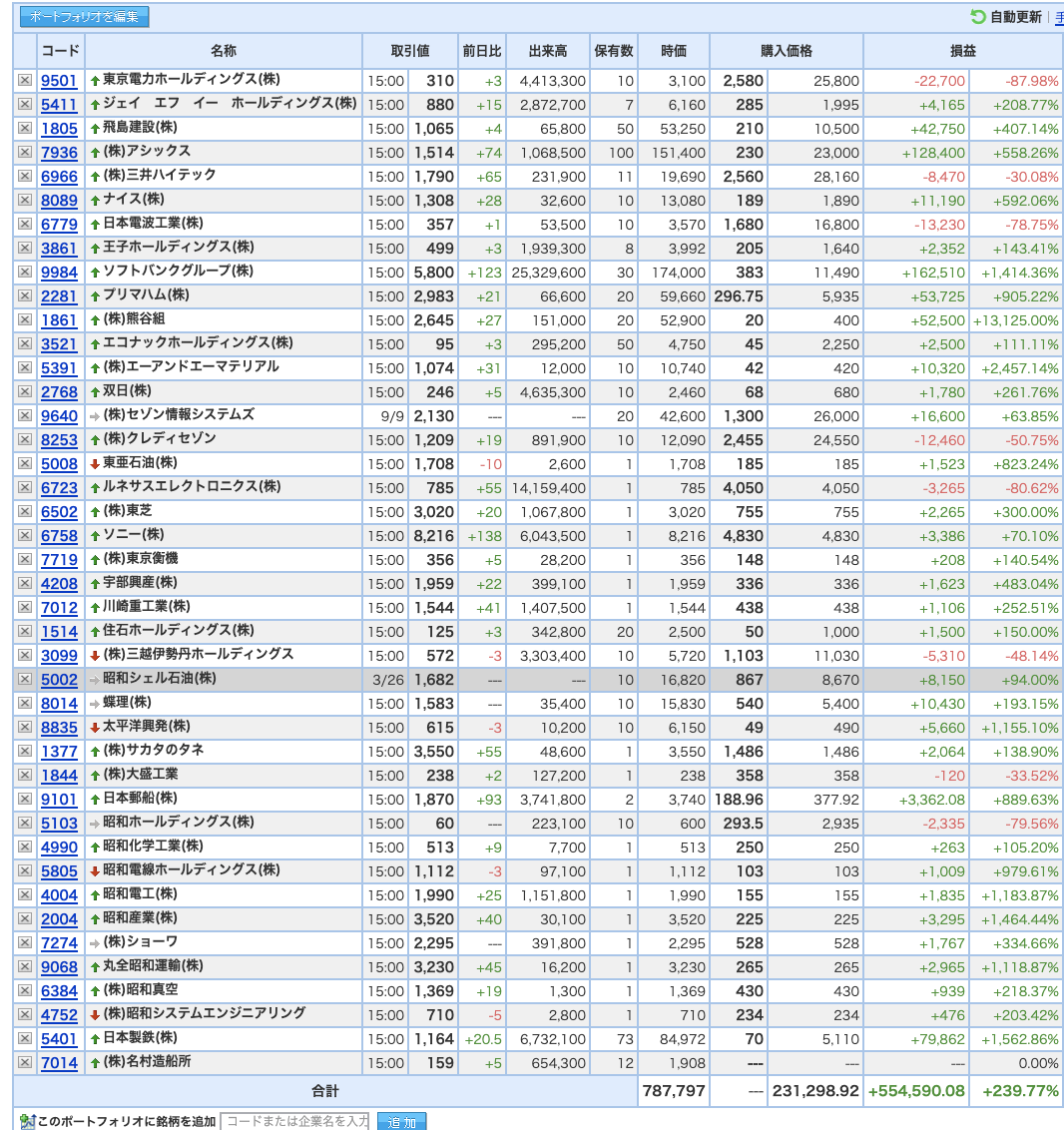Screen dimensions: 1064x1130
Task: Click the total purchase cost 231,298.92
Action: coord(815,1091)
